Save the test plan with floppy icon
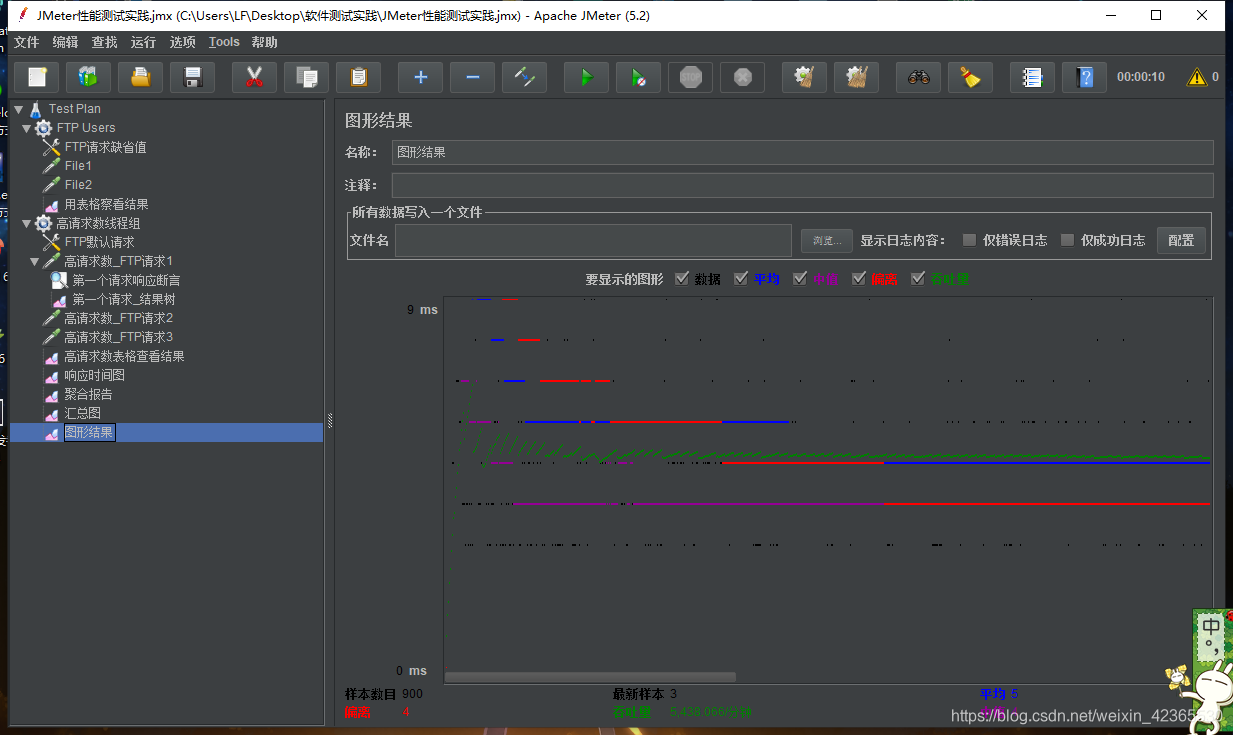 click(193, 77)
